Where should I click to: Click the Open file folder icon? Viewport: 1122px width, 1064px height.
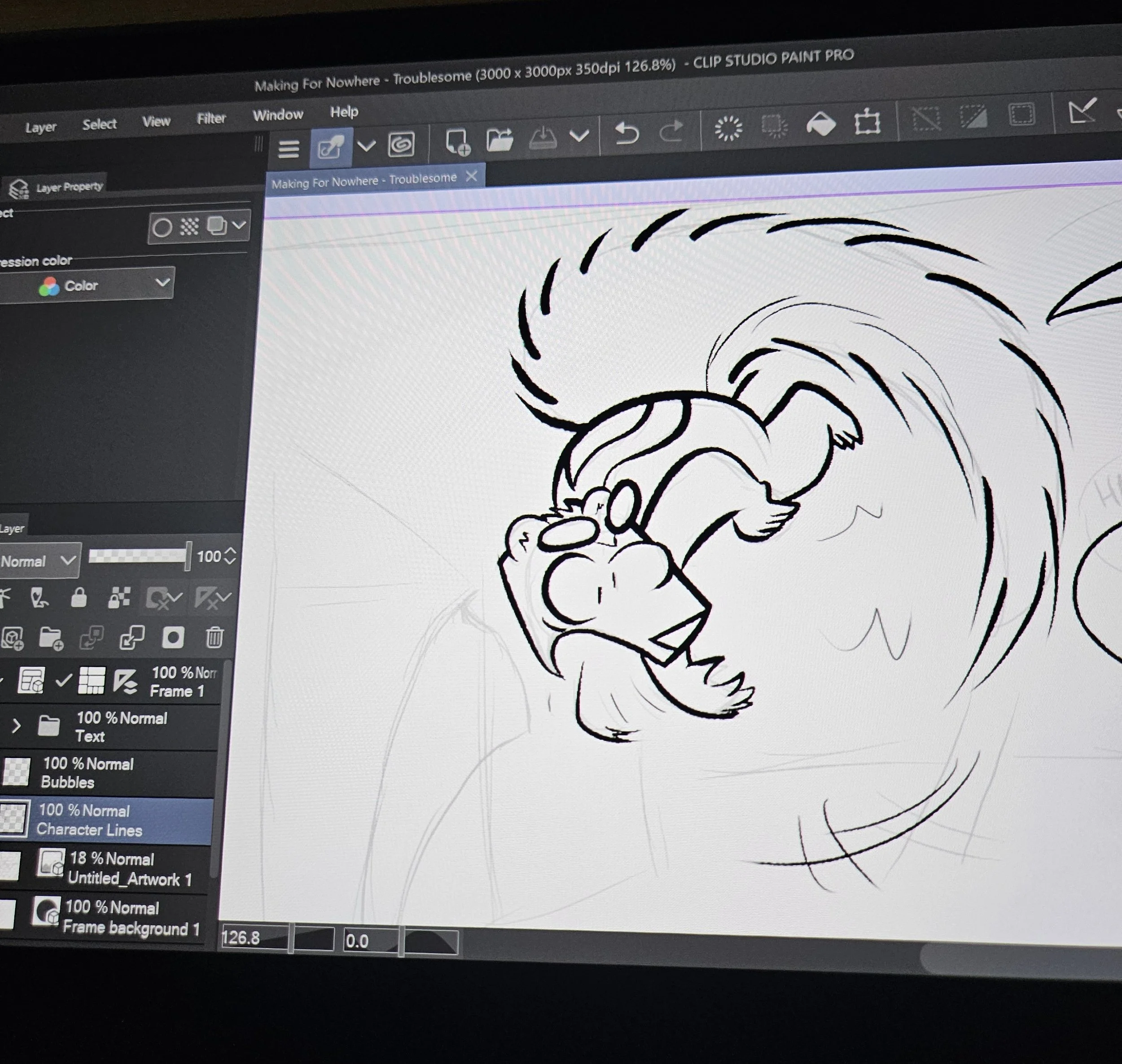pyautogui.click(x=500, y=140)
